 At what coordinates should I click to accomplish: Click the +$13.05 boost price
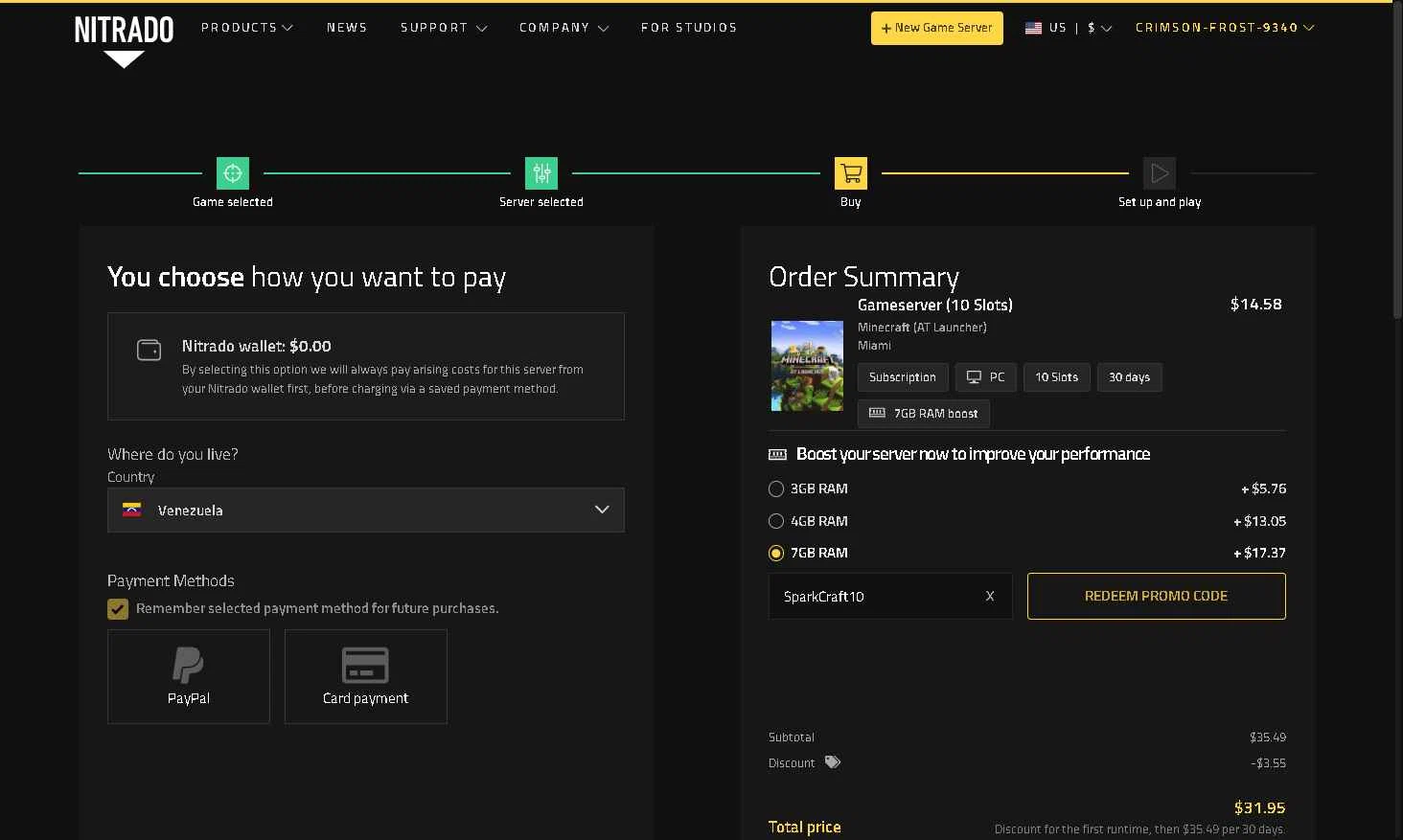tap(1259, 521)
